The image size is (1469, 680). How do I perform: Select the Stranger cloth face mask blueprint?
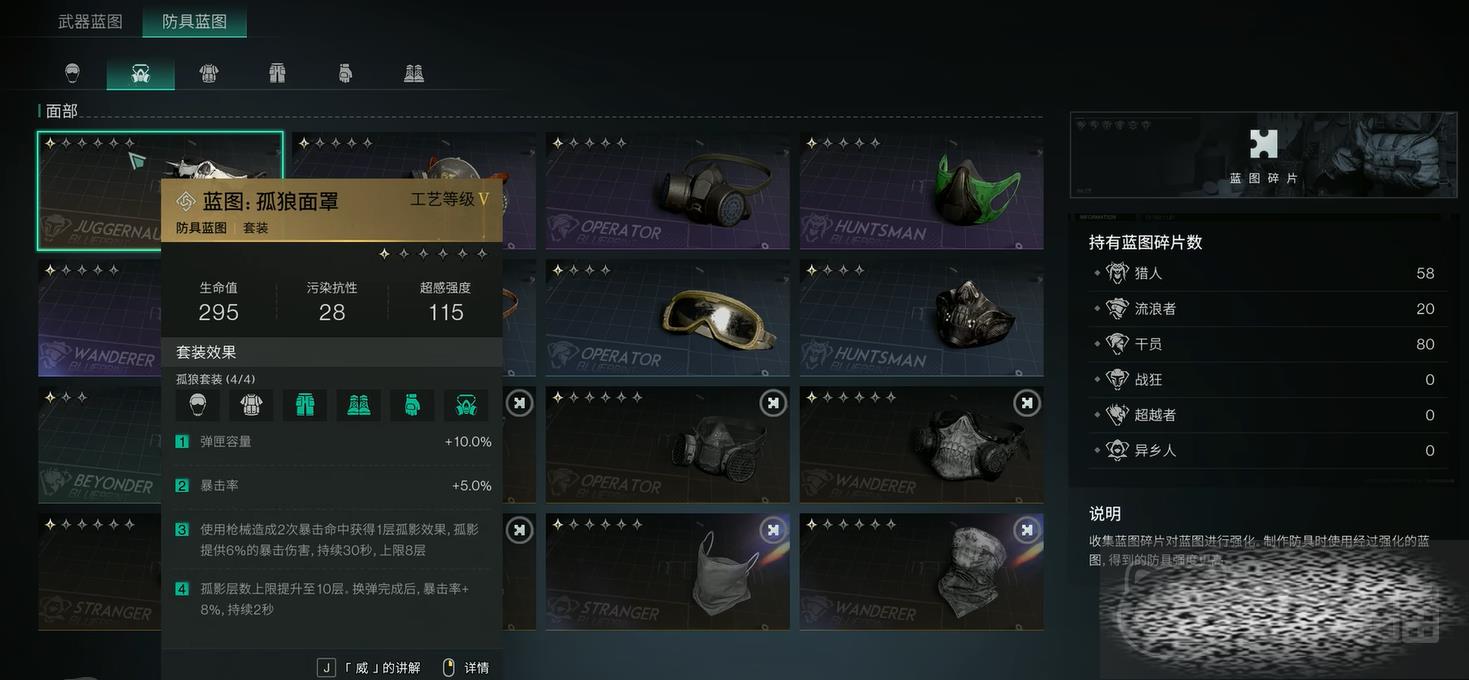click(667, 572)
